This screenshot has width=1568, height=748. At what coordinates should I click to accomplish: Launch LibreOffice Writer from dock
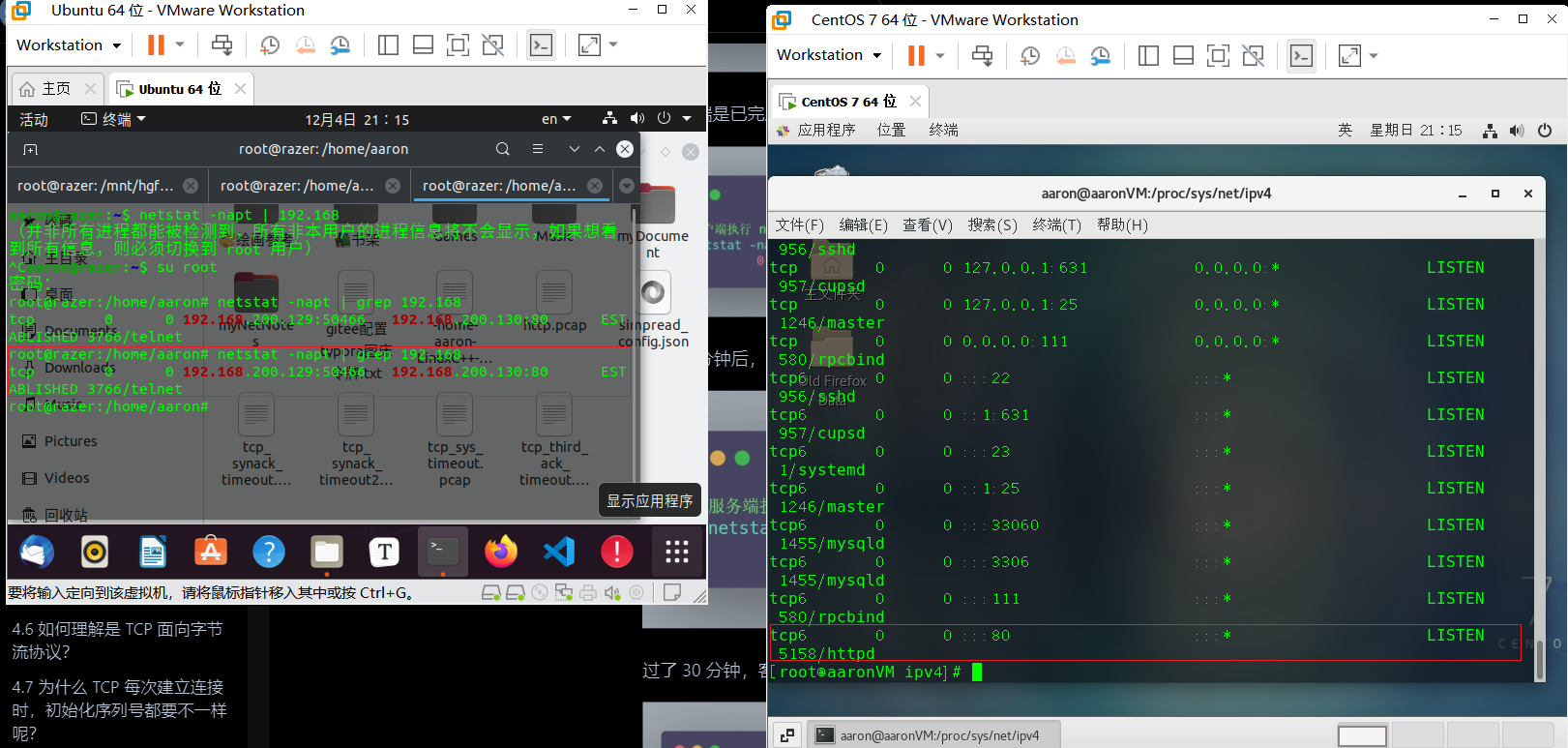153,552
